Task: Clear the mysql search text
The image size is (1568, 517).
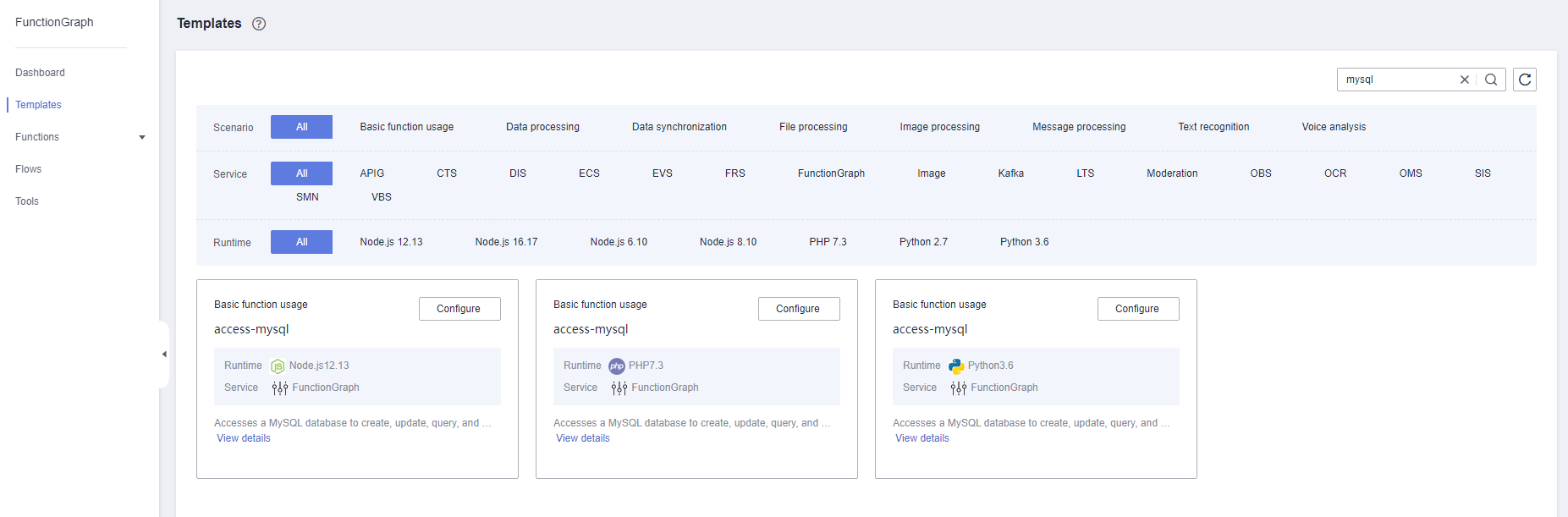Action: click(x=1465, y=80)
